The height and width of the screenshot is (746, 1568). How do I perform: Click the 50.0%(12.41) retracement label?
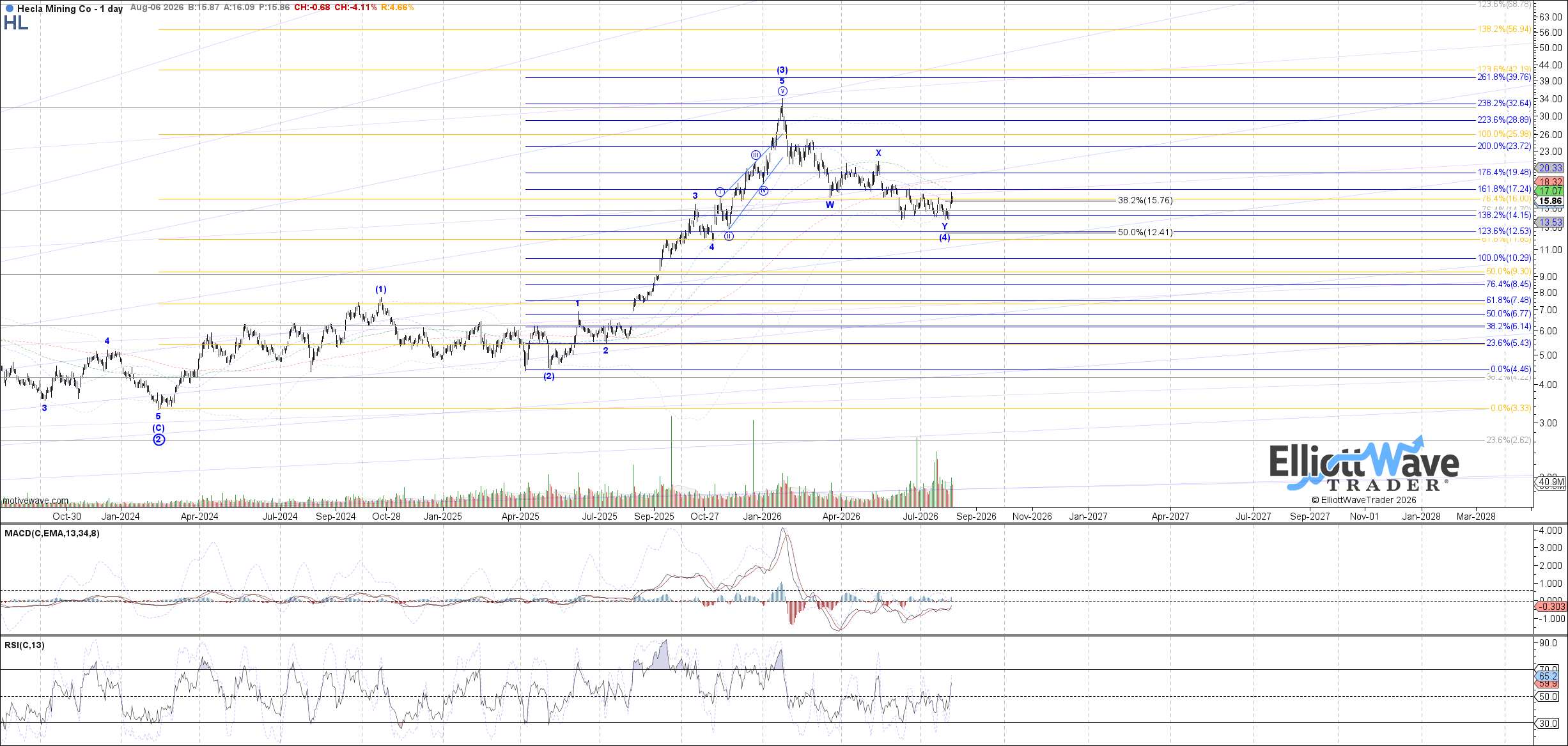coord(1145,233)
